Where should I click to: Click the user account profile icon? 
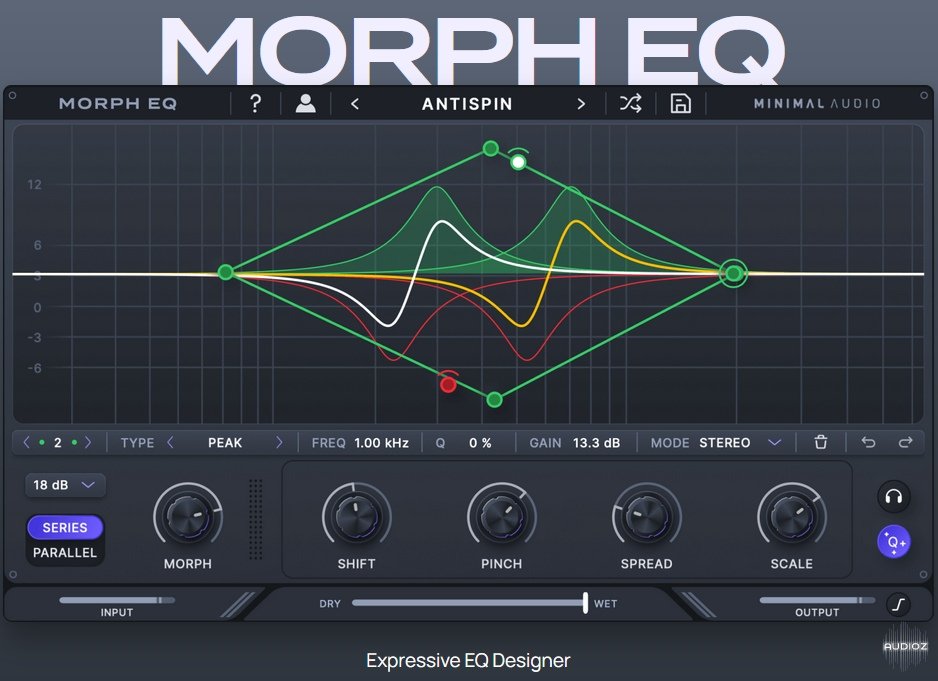(x=306, y=104)
